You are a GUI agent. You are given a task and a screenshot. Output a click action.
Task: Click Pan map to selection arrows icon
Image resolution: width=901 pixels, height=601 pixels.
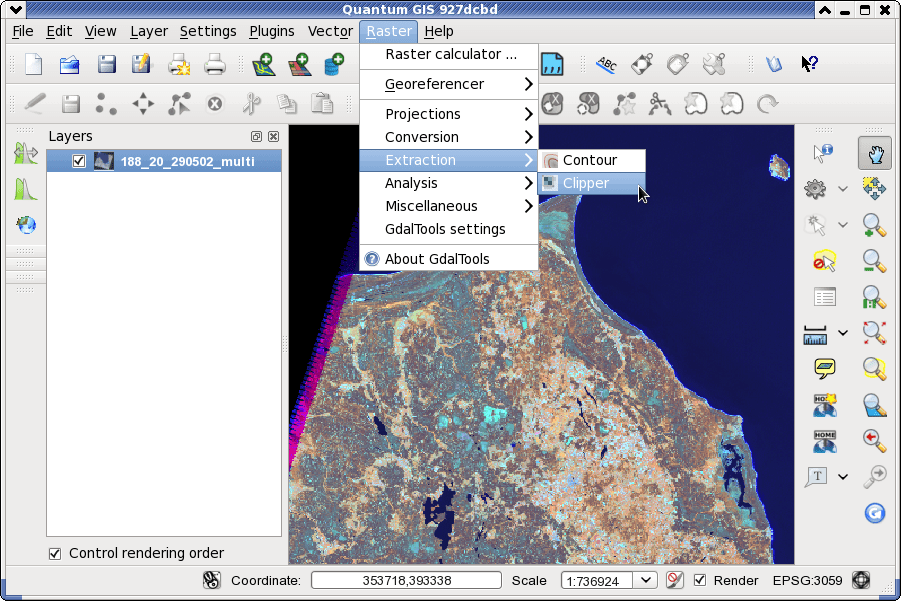pyautogui.click(x=874, y=188)
